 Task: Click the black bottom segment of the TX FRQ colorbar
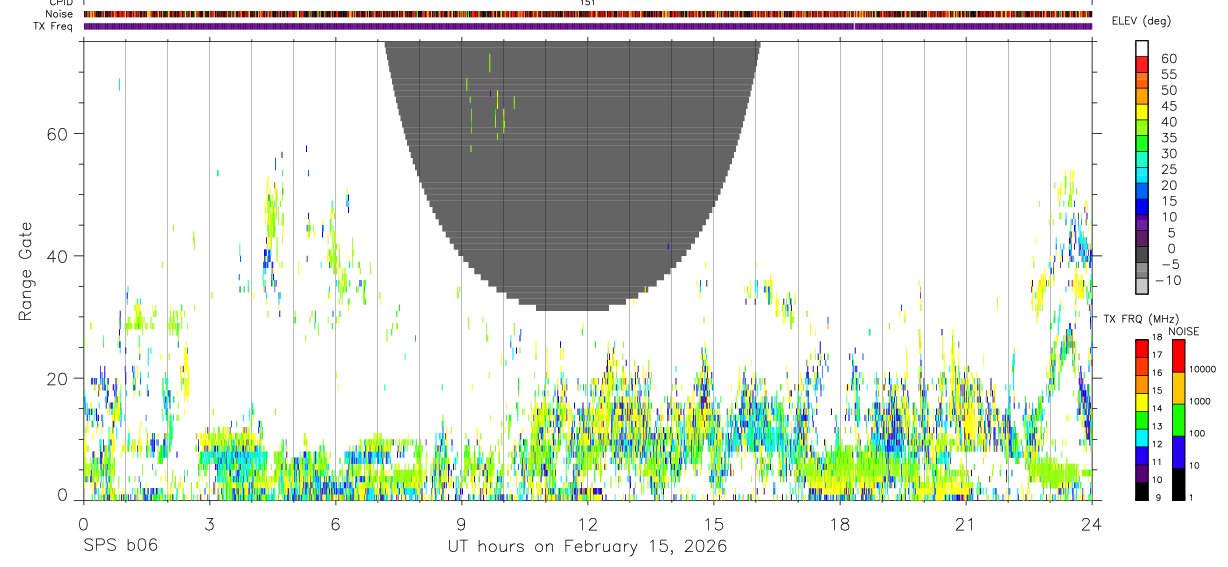click(1141, 491)
